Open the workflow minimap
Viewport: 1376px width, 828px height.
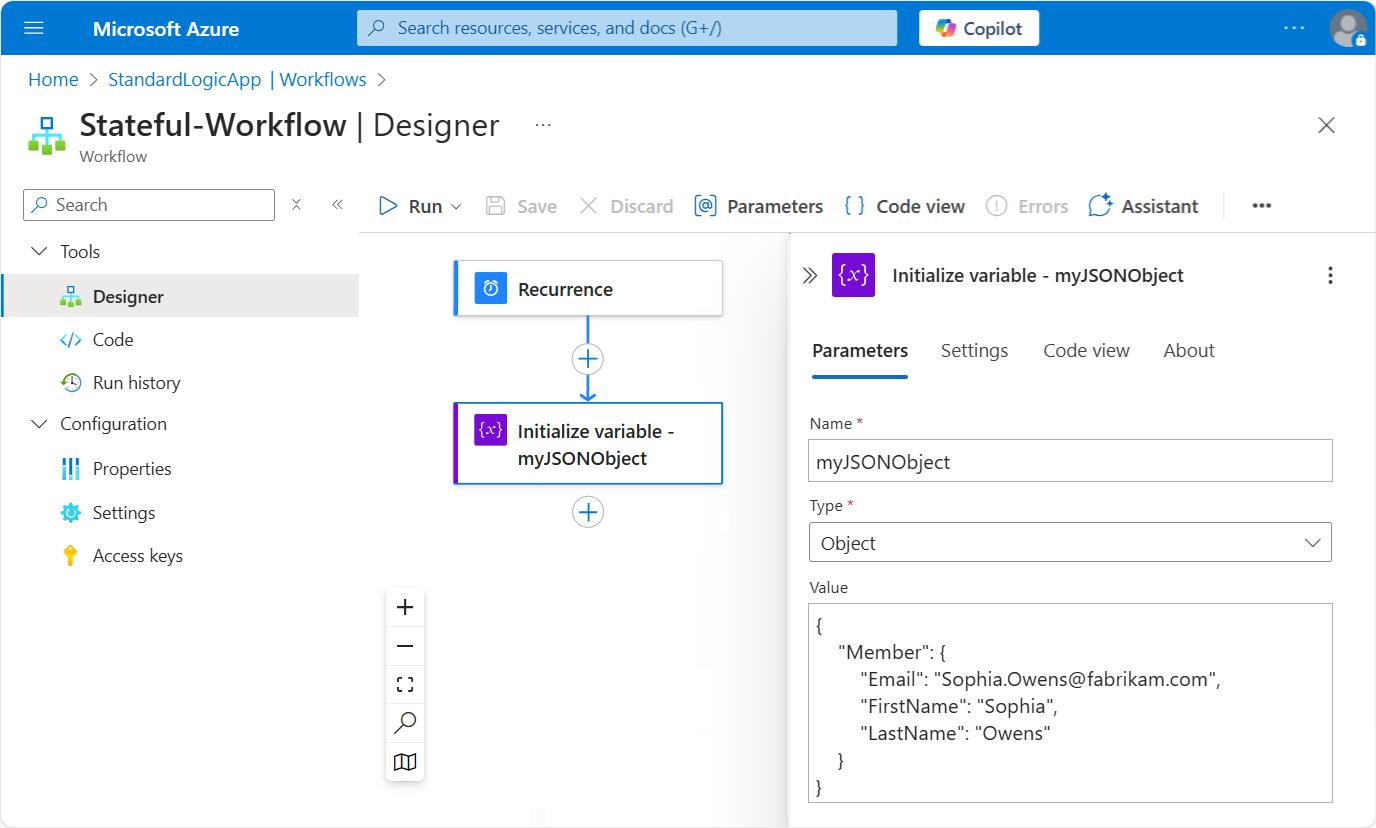point(404,761)
